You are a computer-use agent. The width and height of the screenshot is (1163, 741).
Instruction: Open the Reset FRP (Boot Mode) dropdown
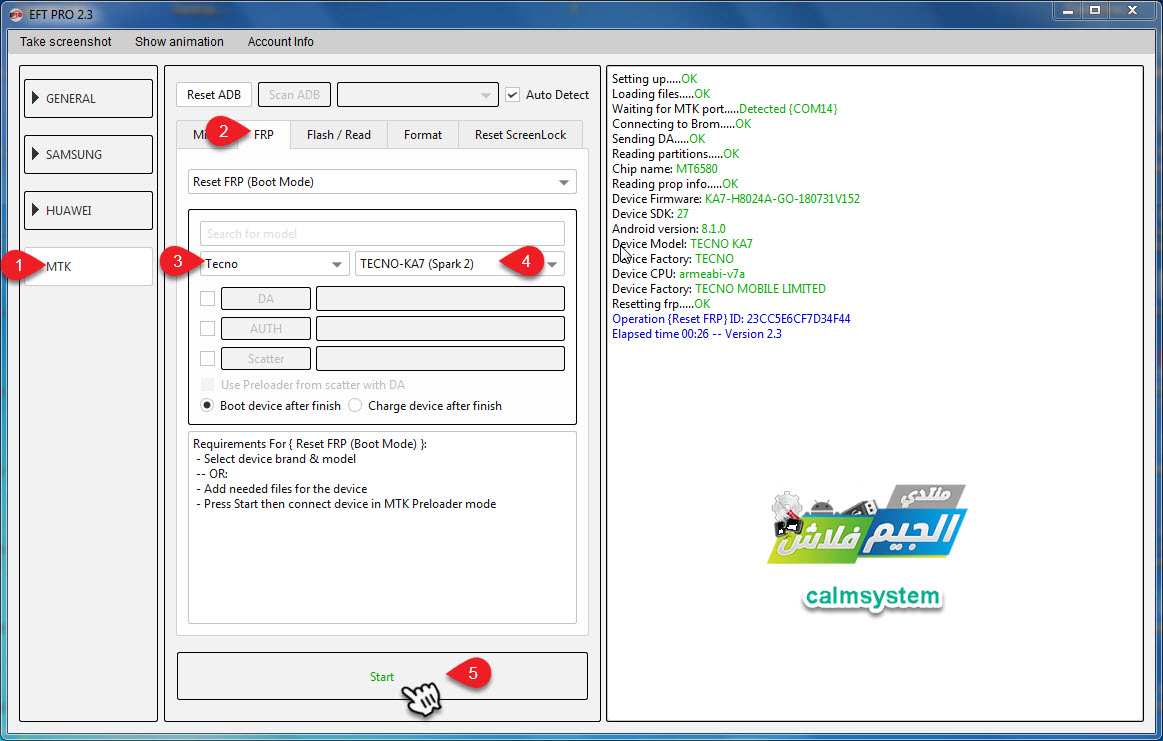[x=382, y=182]
